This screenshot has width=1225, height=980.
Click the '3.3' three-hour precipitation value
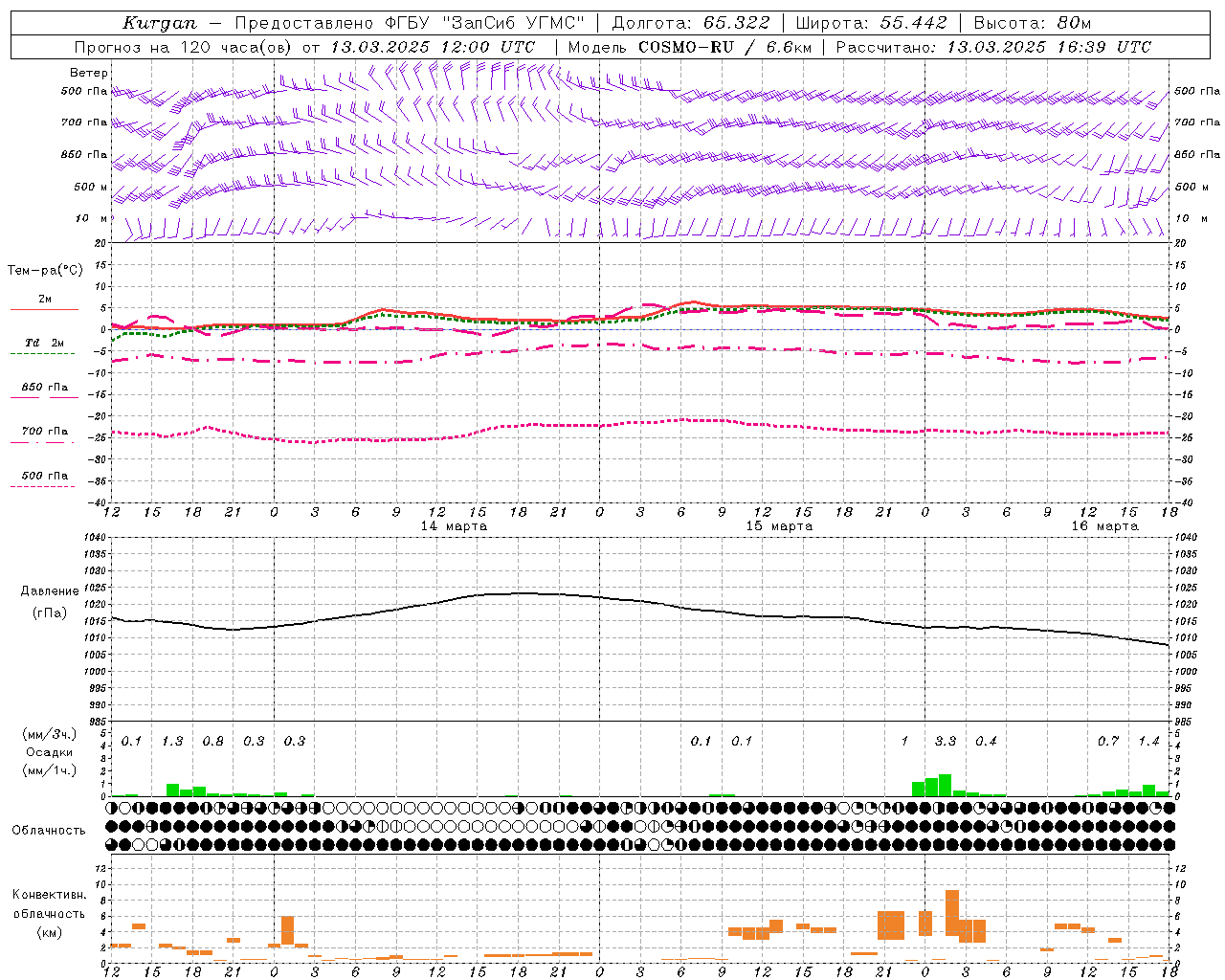coord(946,742)
